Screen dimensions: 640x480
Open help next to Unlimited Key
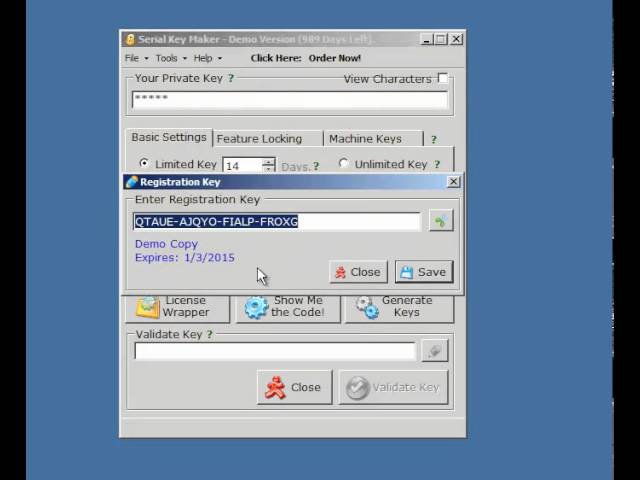tap(437, 164)
